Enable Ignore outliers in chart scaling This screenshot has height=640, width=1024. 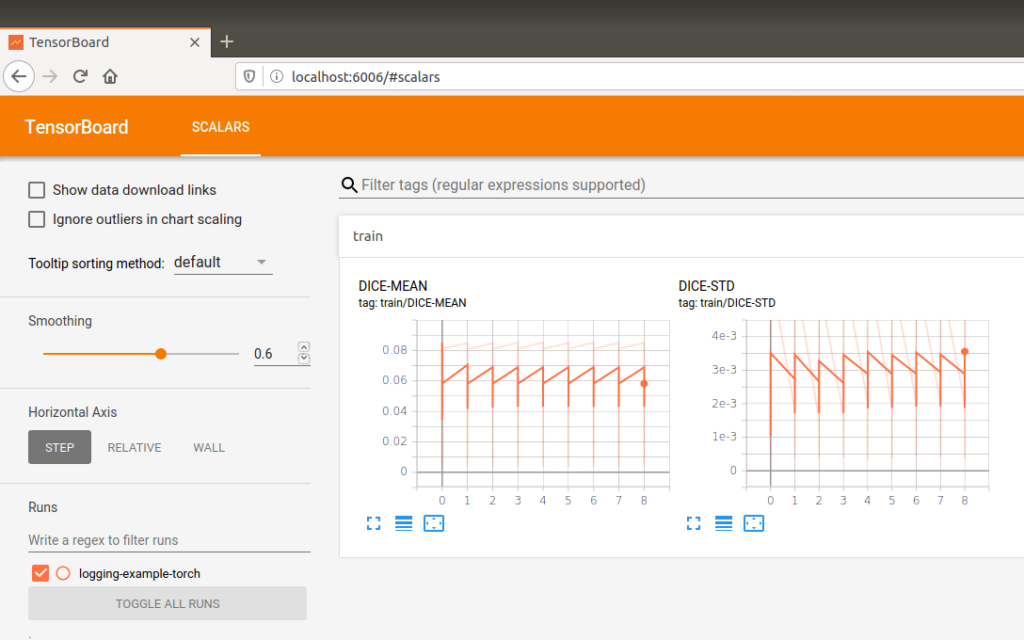(37, 219)
